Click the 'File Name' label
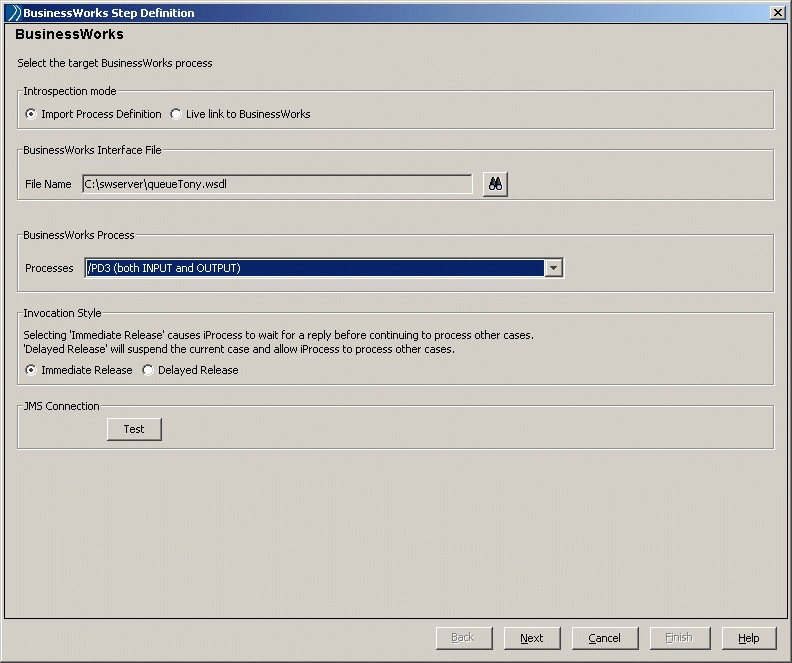The image size is (792, 663). (x=48, y=184)
